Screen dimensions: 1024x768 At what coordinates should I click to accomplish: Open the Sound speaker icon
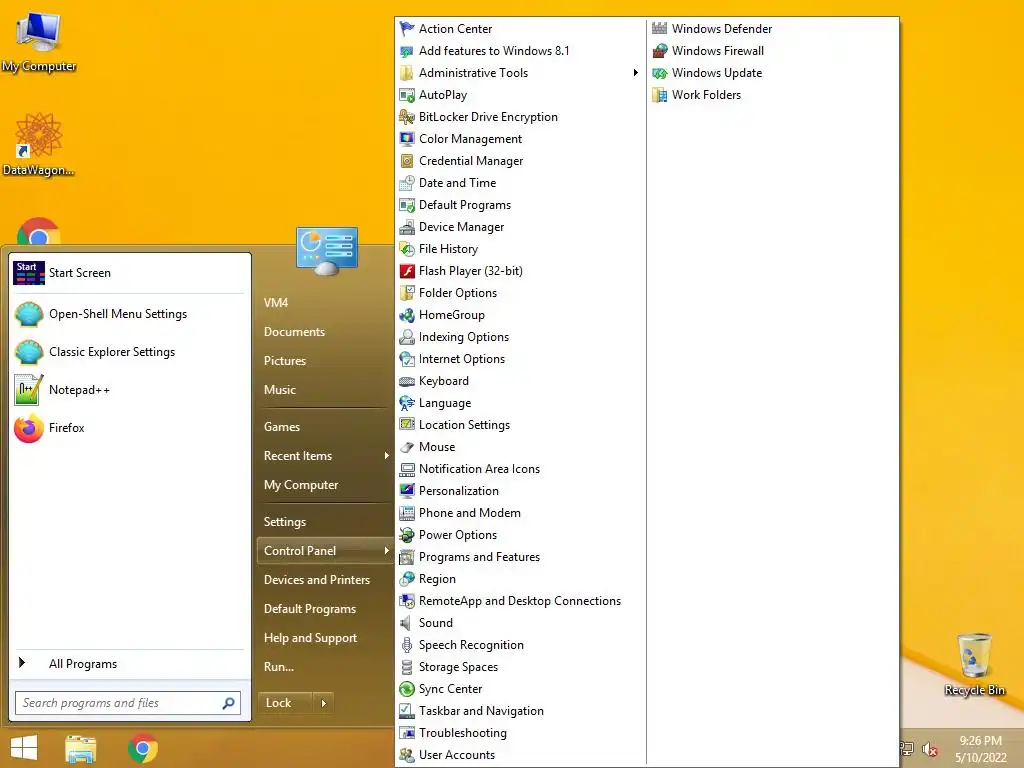[407, 623]
